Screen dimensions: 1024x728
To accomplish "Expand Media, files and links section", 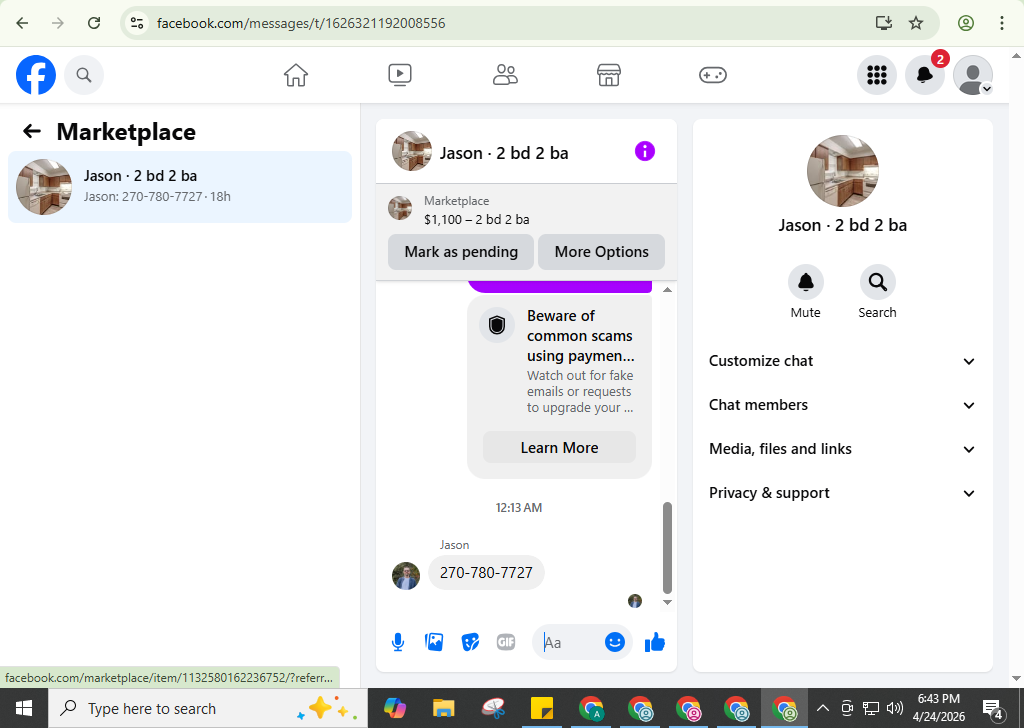I will [x=842, y=449].
